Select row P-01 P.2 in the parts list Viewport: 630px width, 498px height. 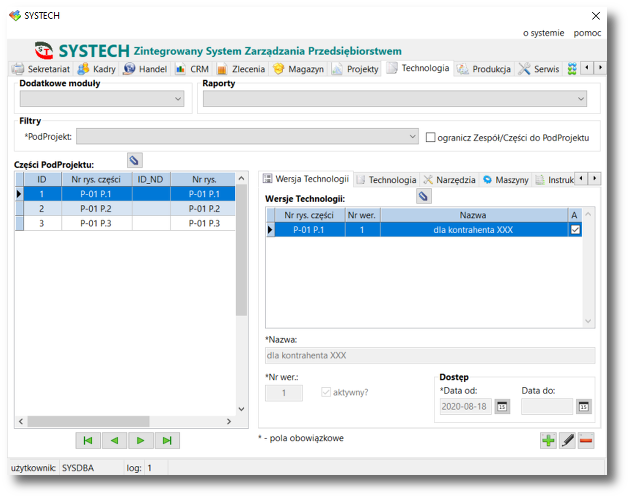(x=125, y=209)
